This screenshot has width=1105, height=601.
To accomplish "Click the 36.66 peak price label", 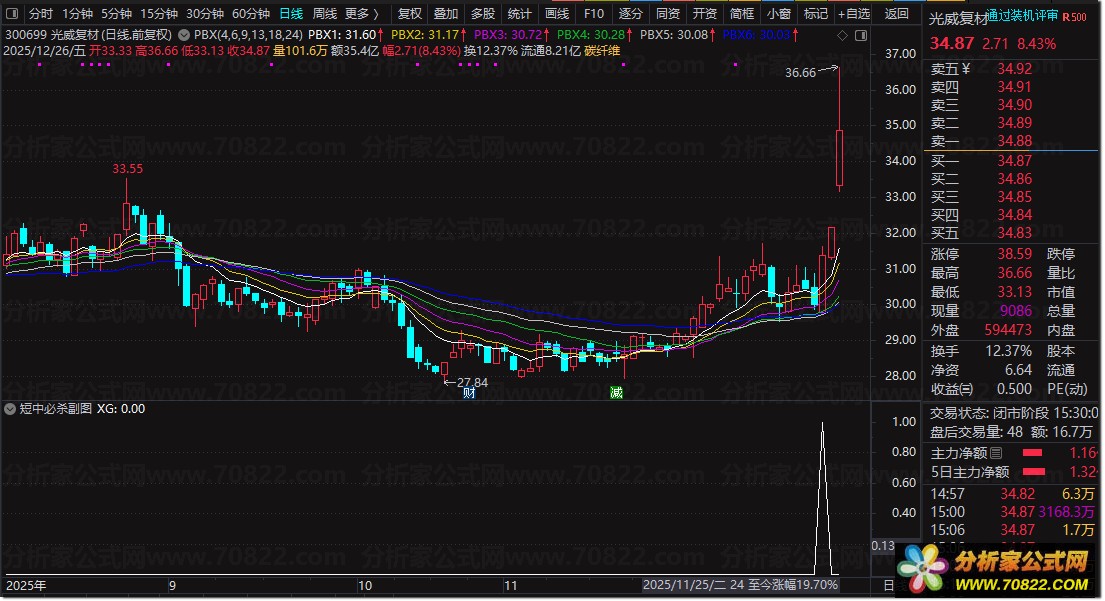I will coord(801,73).
